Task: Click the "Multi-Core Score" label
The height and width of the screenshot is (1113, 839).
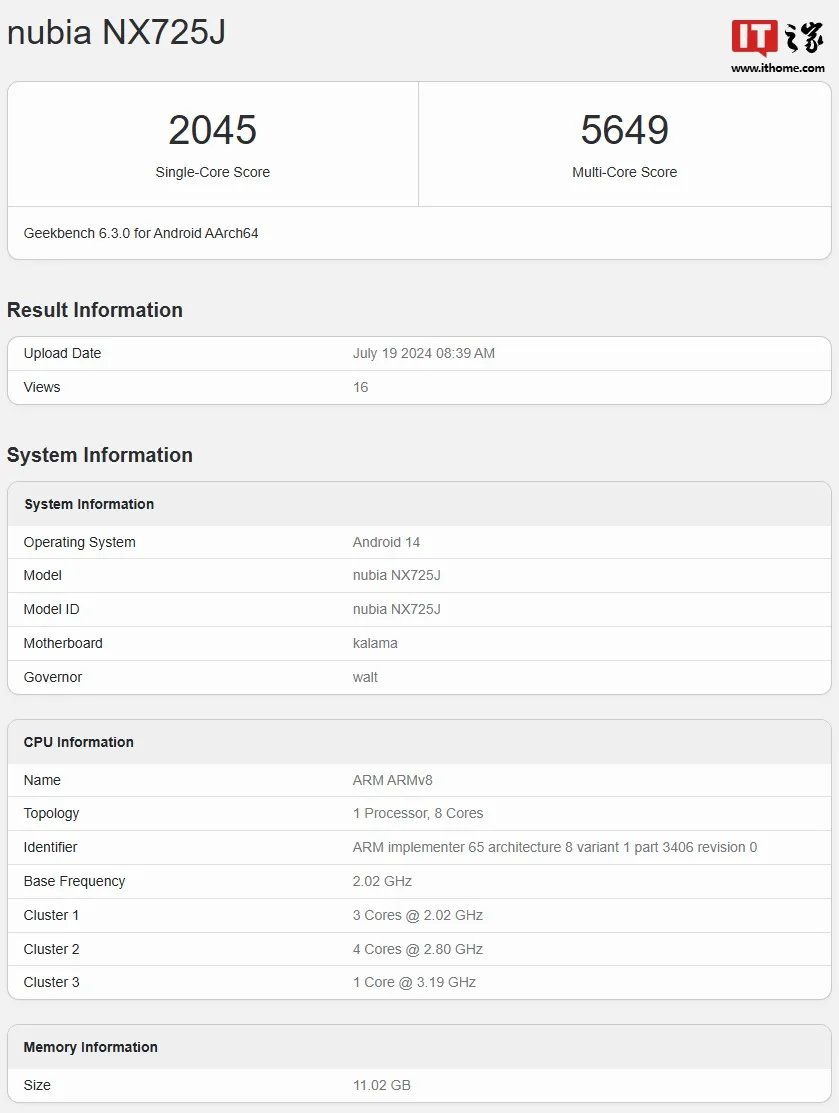Action: 625,172
